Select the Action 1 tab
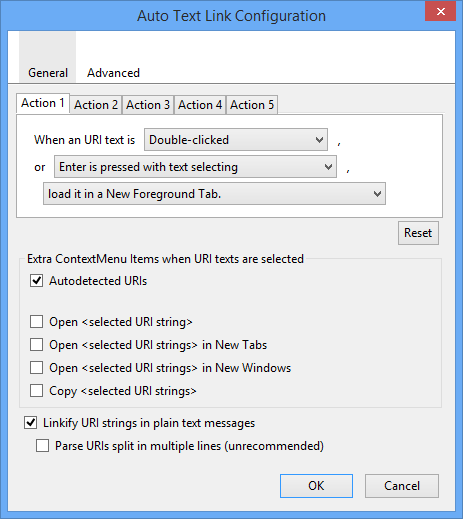The width and height of the screenshot is (463, 519). pos(43,103)
